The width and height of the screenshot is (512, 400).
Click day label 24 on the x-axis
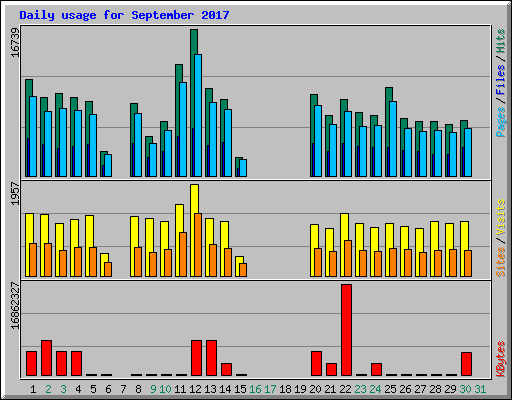point(375,389)
